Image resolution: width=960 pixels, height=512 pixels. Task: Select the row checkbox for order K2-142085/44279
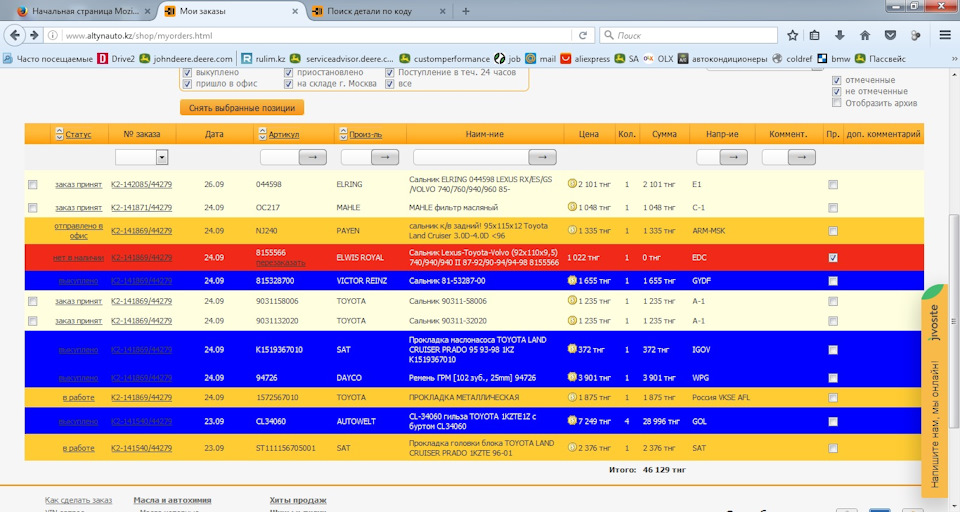point(33,184)
